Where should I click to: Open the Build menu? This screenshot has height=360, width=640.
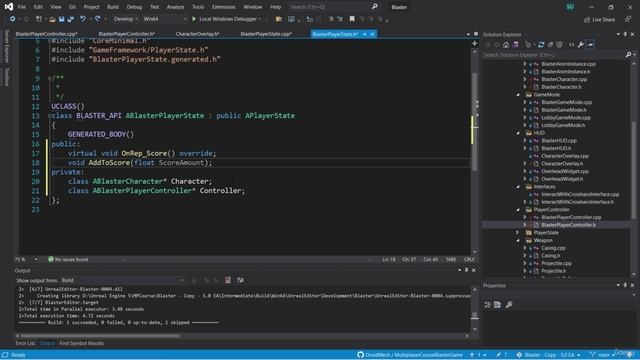113,7
